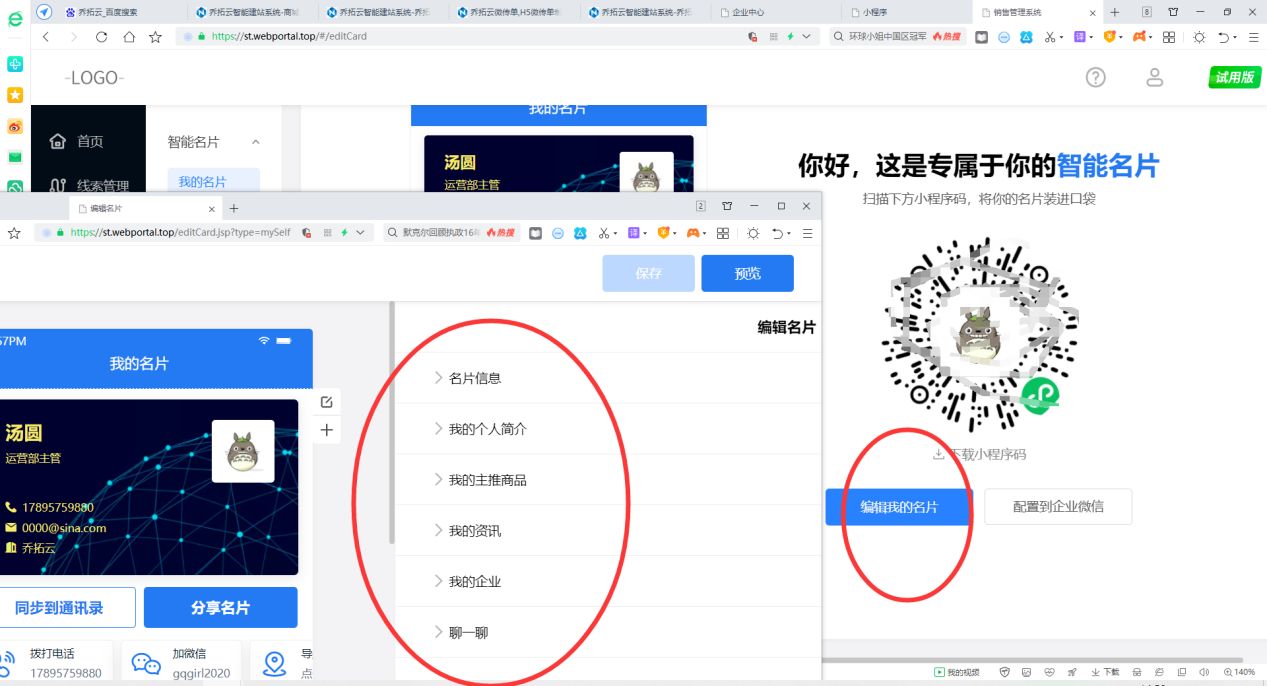1267x686 pixels.
Task: Click the 配置到企业微信 button
Action: point(1058,507)
